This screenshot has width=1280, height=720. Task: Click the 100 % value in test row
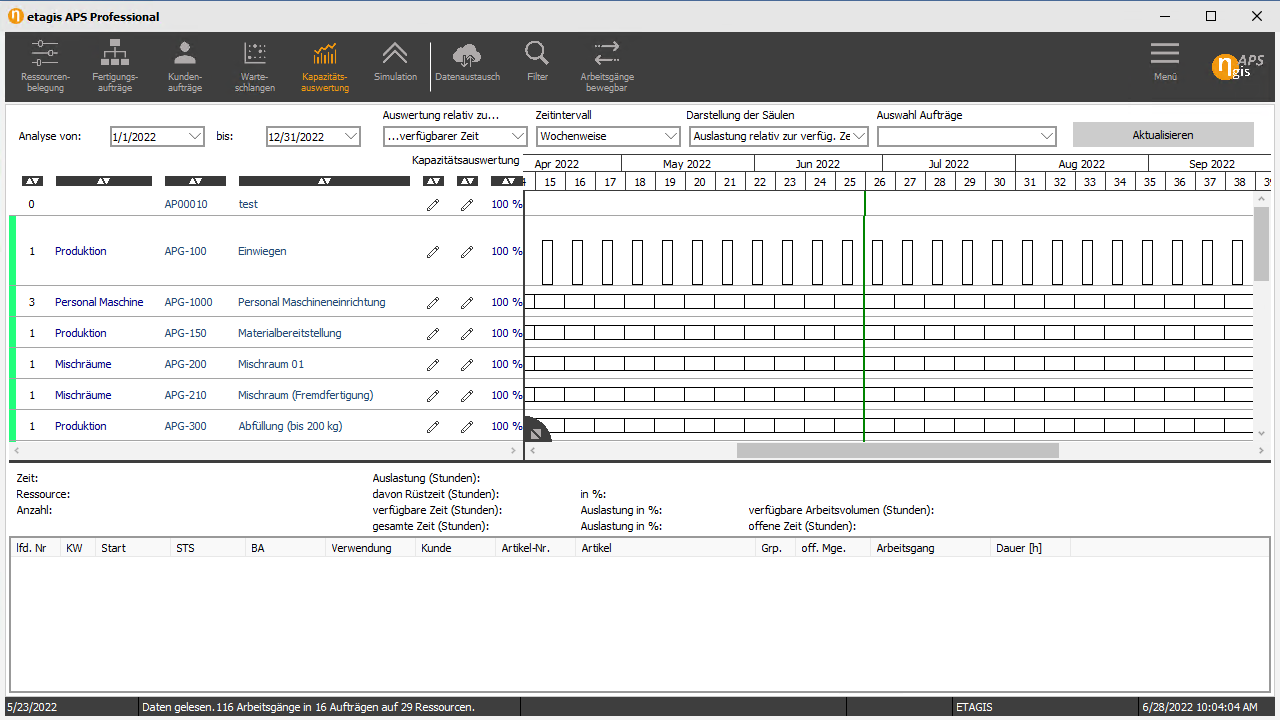tap(507, 205)
